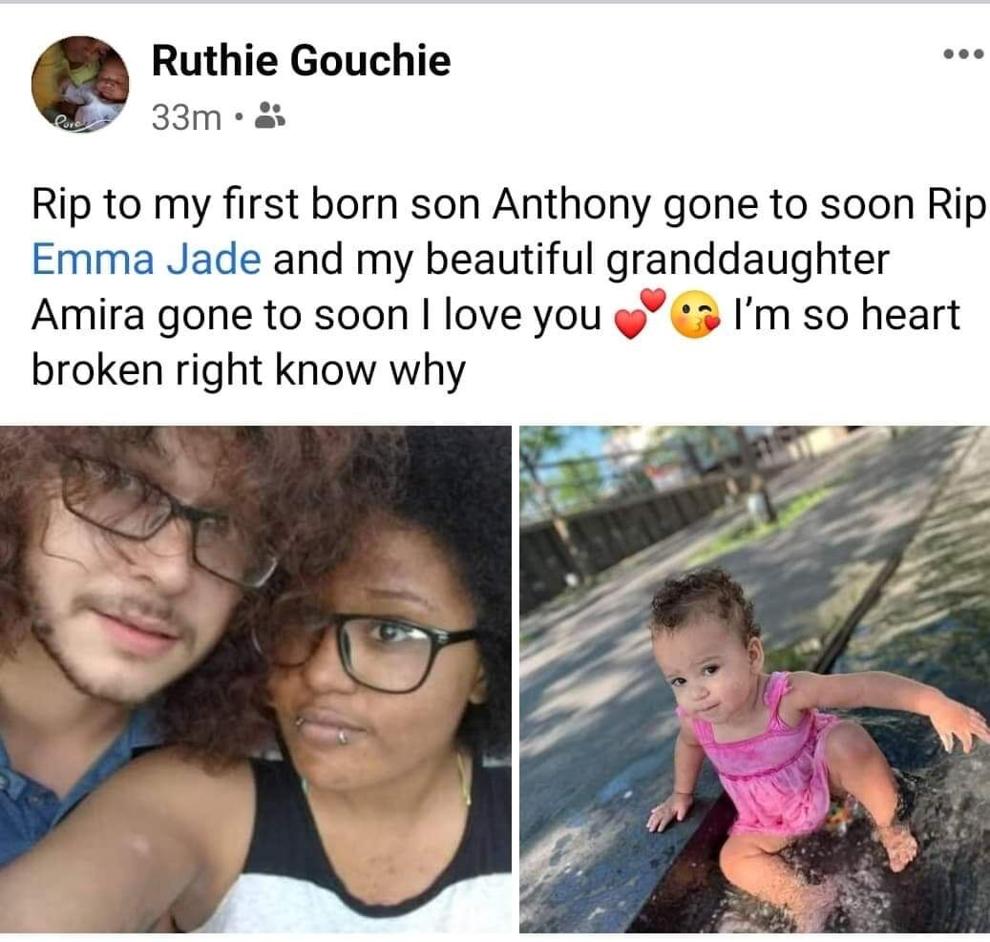Open Ruthie Gouchie's round profile picture
Image resolution: width=990 pixels, height=942 pixels.
[x=80, y=84]
